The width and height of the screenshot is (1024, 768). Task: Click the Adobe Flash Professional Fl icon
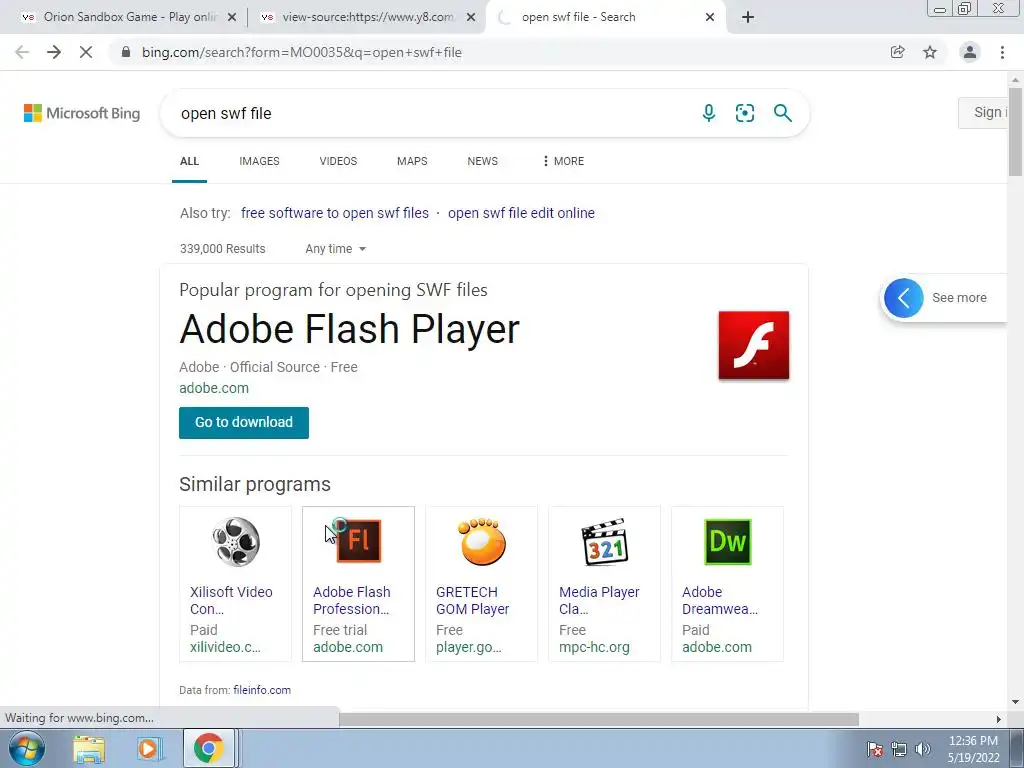pyautogui.click(x=359, y=541)
